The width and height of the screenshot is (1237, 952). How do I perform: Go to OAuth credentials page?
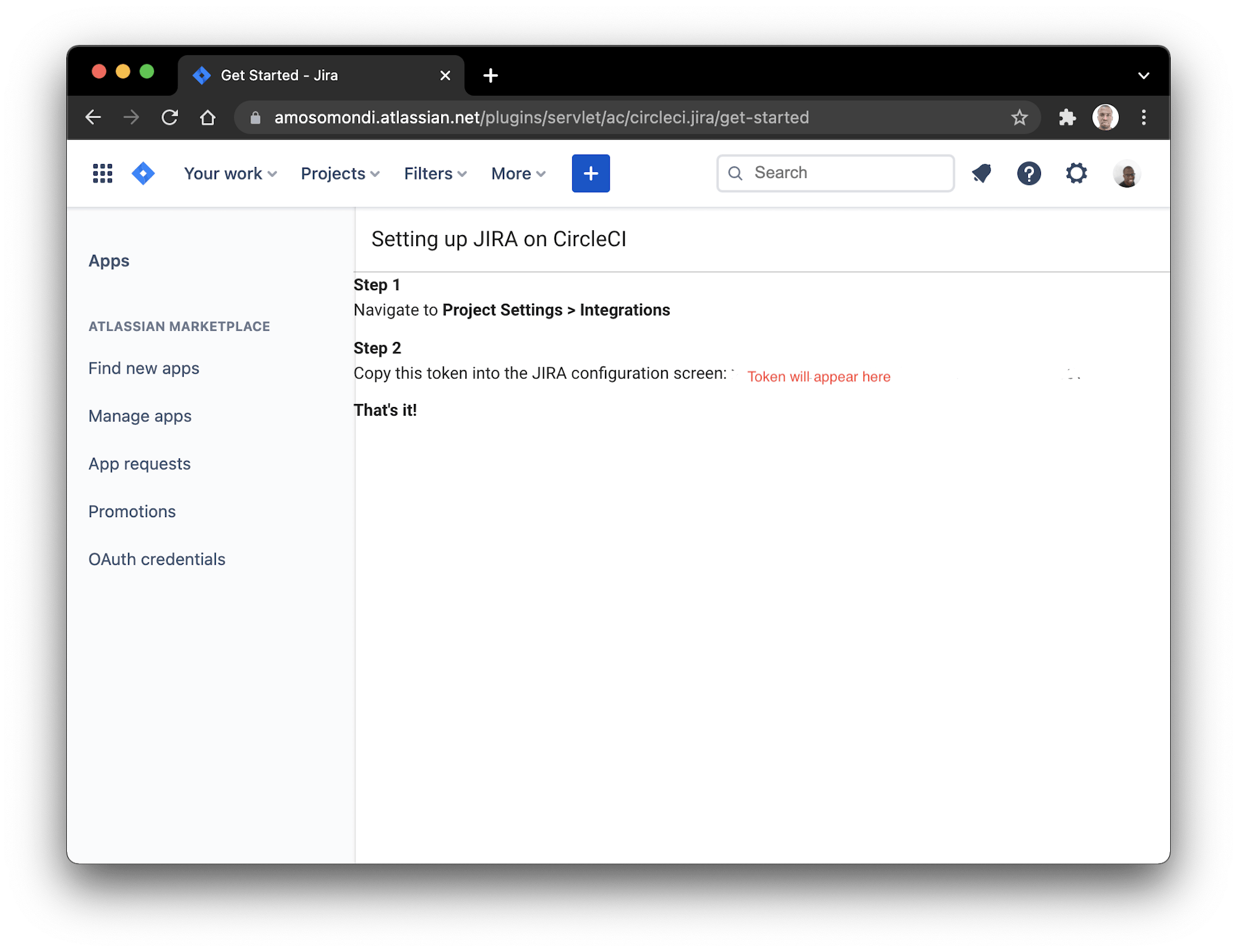[157, 559]
